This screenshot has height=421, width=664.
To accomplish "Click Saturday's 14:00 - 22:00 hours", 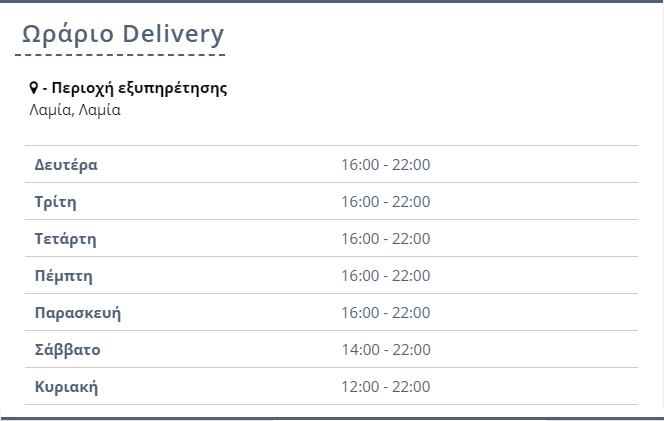I will tap(386, 349).
